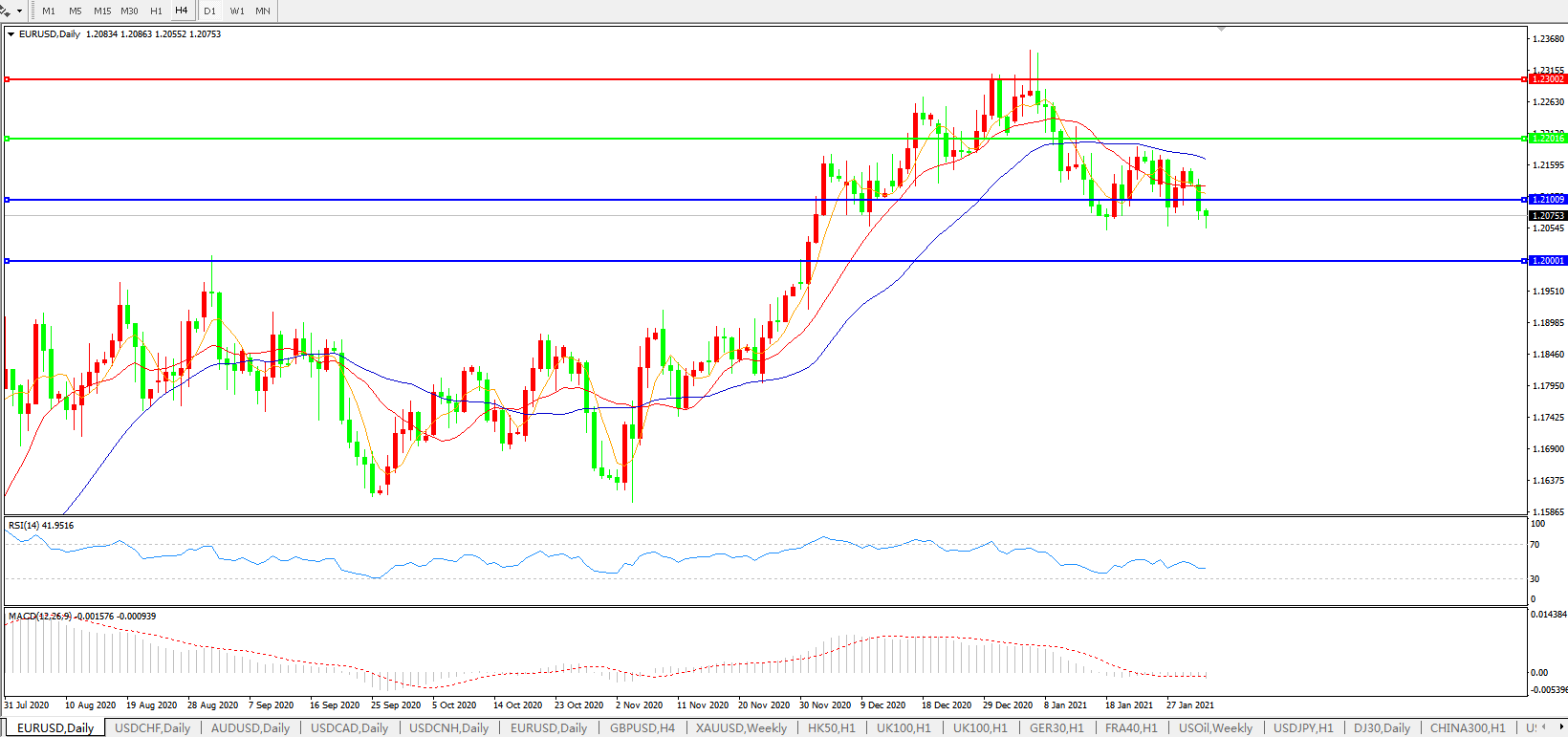Set the timeframe to W1 weekly

click(x=236, y=11)
